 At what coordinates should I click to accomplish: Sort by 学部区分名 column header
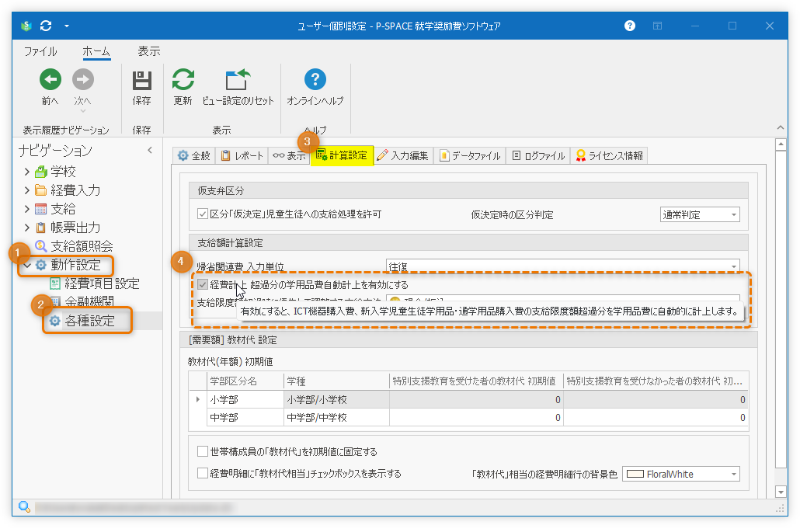(x=245, y=381)
